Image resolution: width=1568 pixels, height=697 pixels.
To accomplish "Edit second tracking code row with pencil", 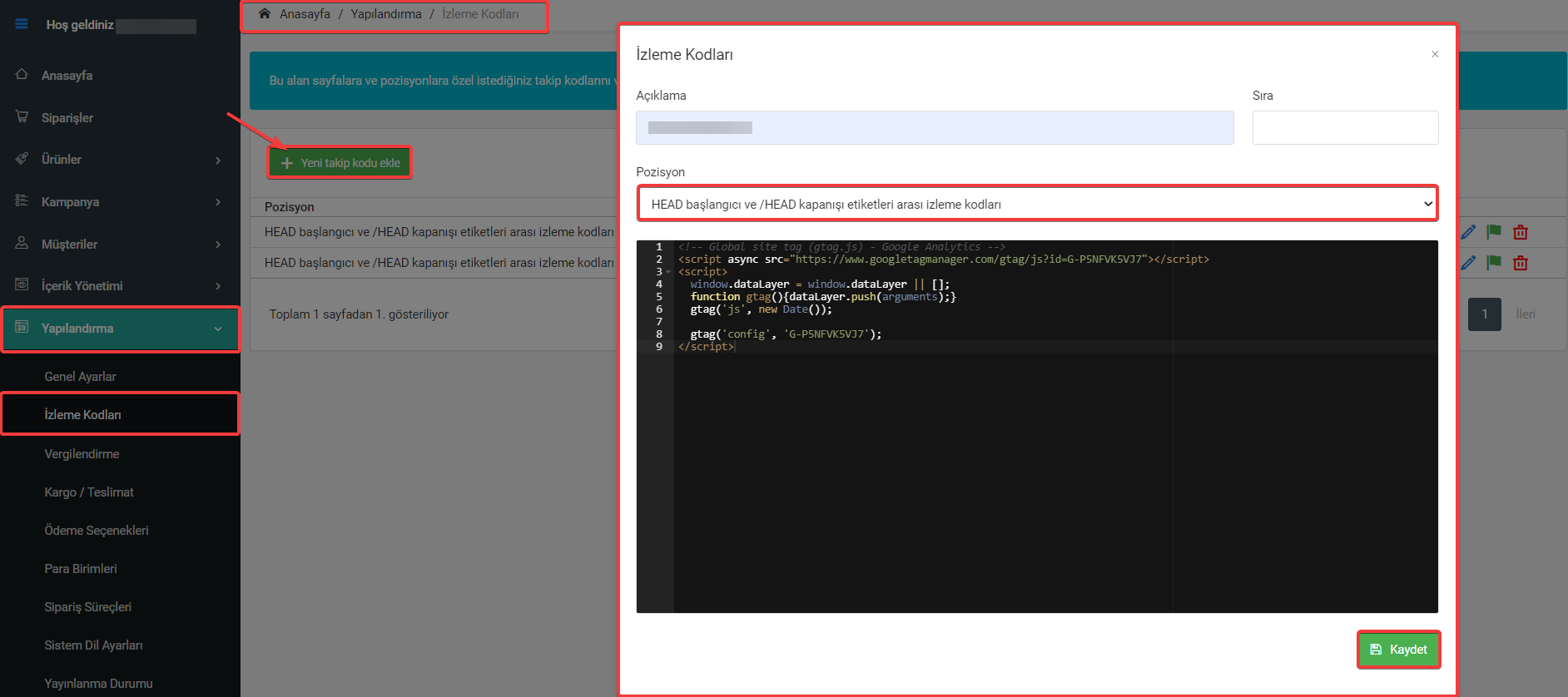I will pyautogui.click(x=1468, y=263).
